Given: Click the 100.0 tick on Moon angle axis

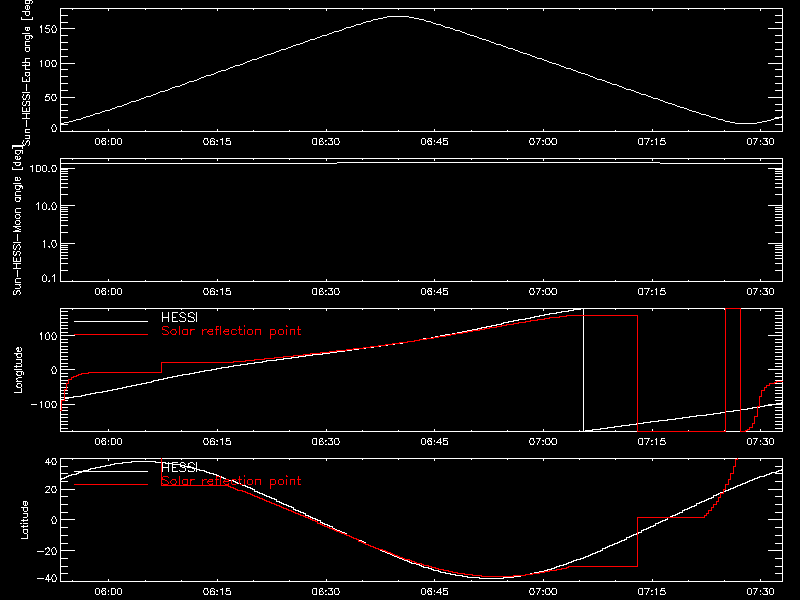Looking at the screenshot, I should tap(43, 168).
